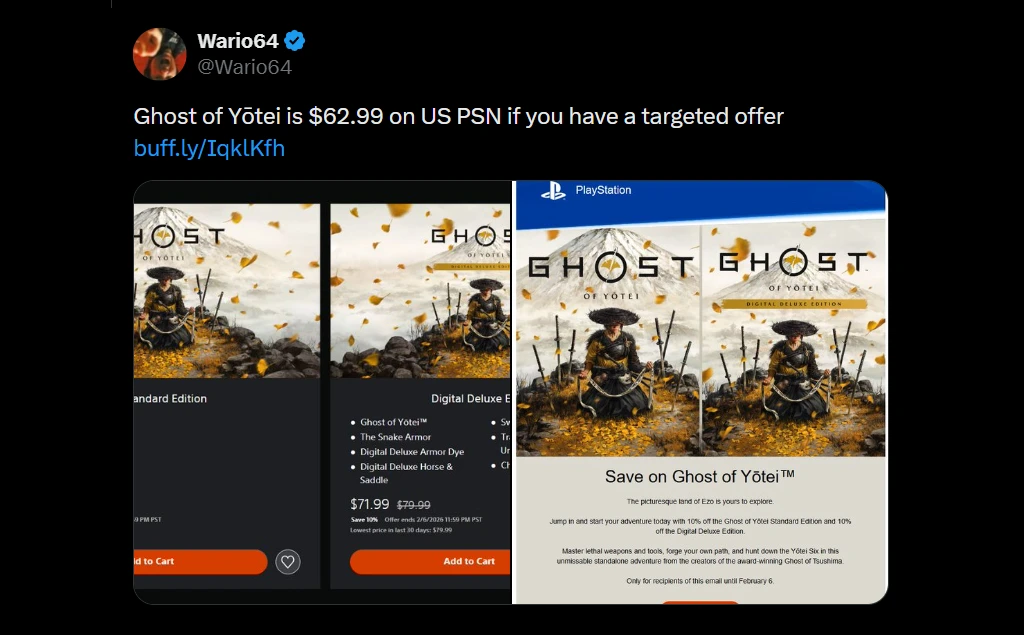Viewport: 1024px width, 635px height.
Task: Click the PlayStation text in the email header
Action: pos(603,190)
